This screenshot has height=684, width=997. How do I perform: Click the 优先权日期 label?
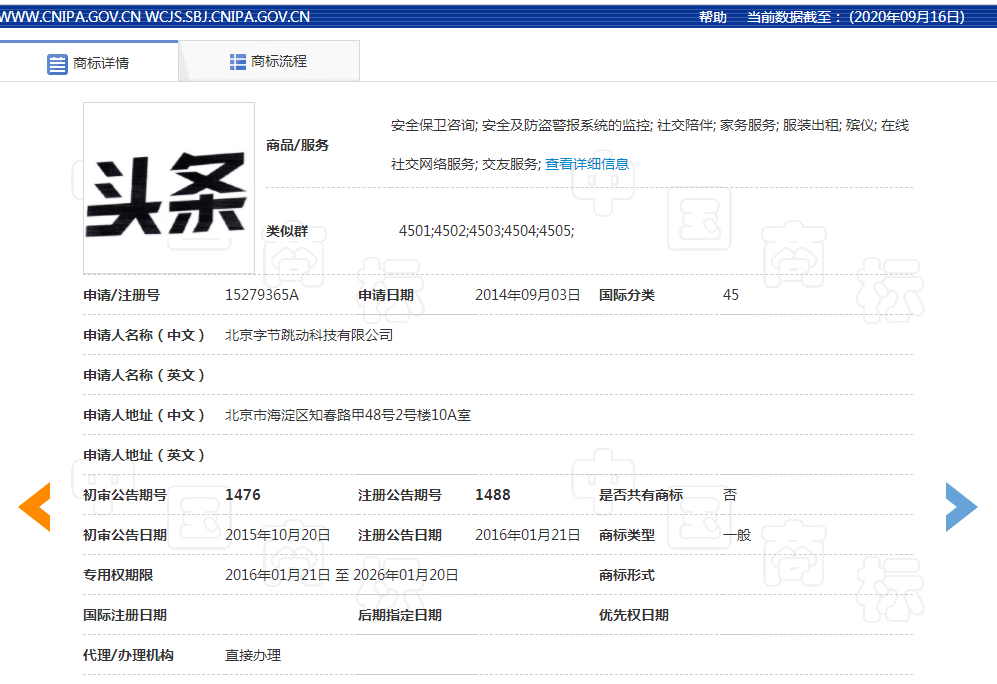[634, 615]
